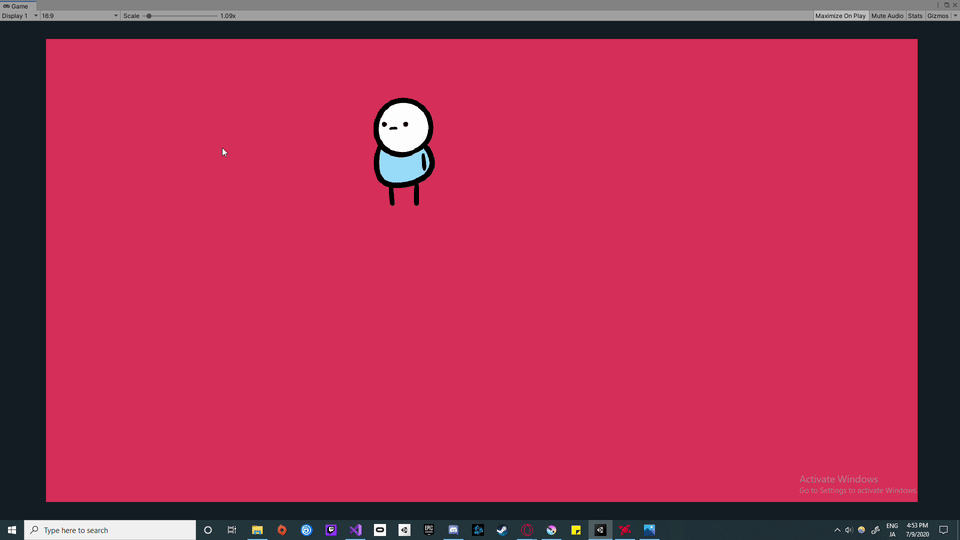Image resolution: width=960 pixels, height=540 pixels.
Task: Click the Scale slider handle
Action: [x=149, y=16]
